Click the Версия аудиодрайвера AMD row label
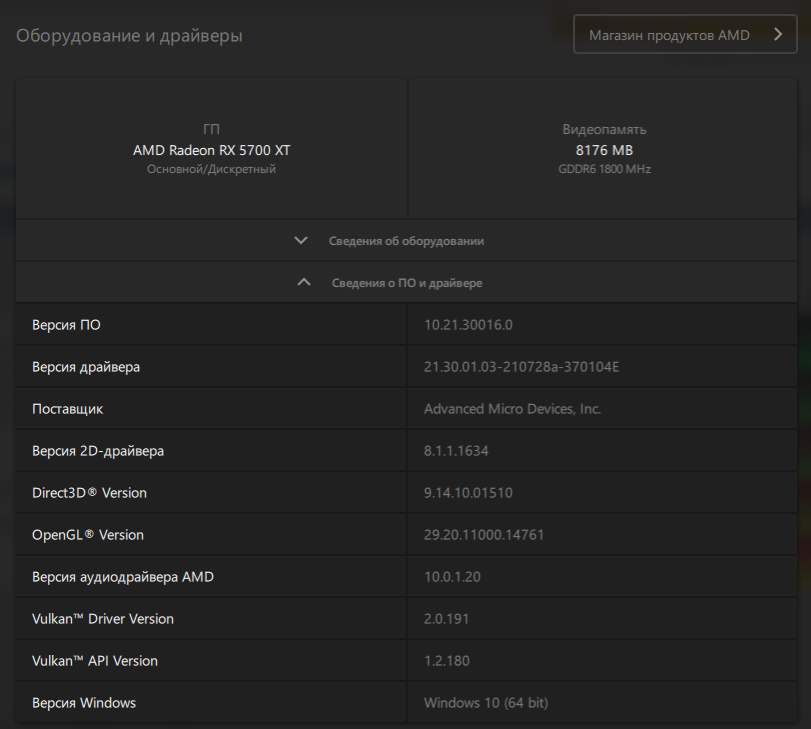 (x=123, y=577)
